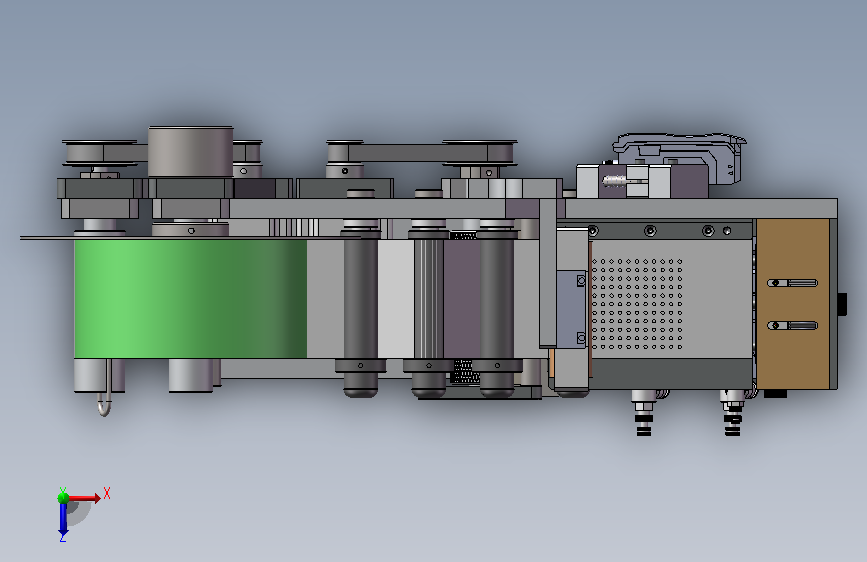Select the hook hanging below left roller
Image resolution: width=867 pixels, height=562 pixels.
point(105,388)
